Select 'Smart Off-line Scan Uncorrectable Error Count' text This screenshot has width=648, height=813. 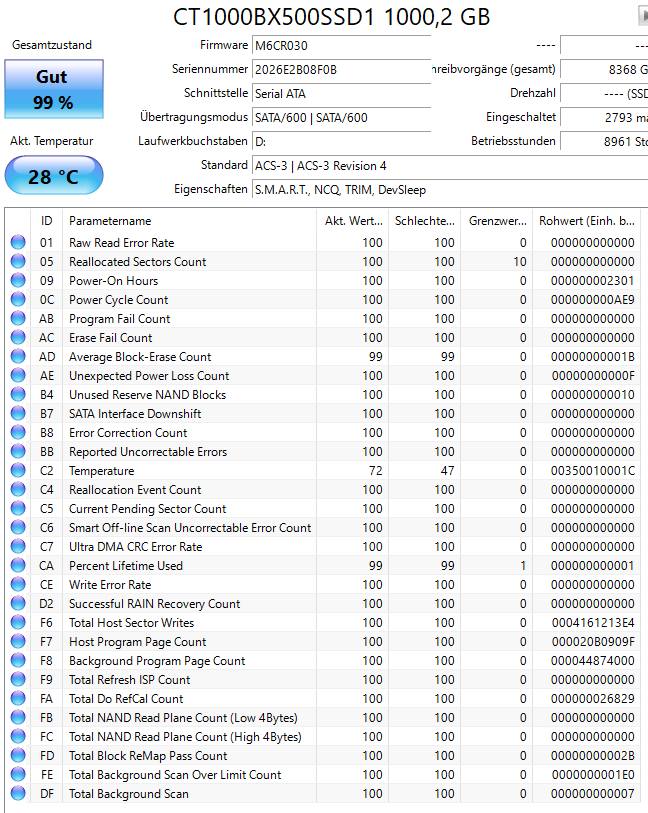[190, 528]
